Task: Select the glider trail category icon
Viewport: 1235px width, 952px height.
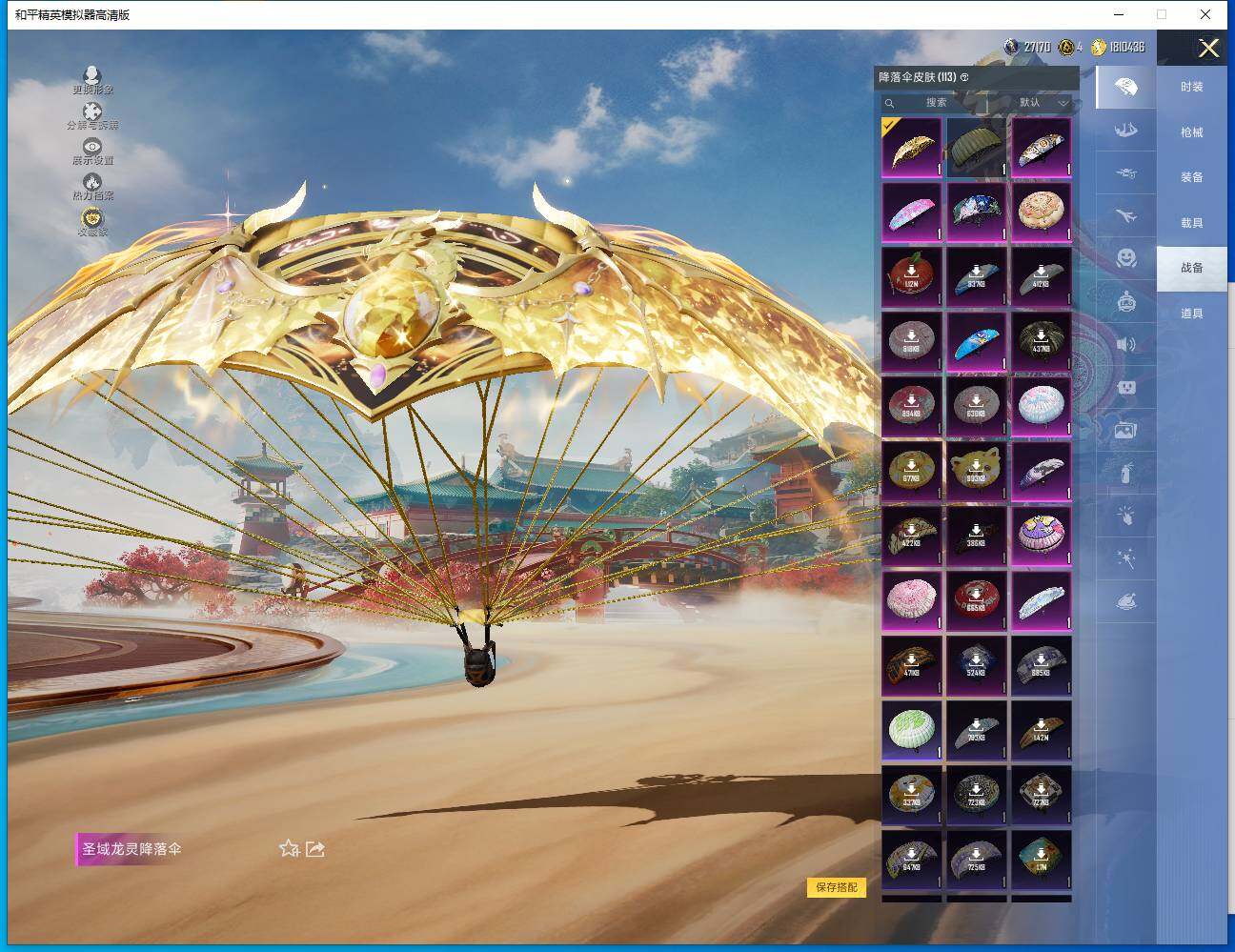Action: [1125, 173]
